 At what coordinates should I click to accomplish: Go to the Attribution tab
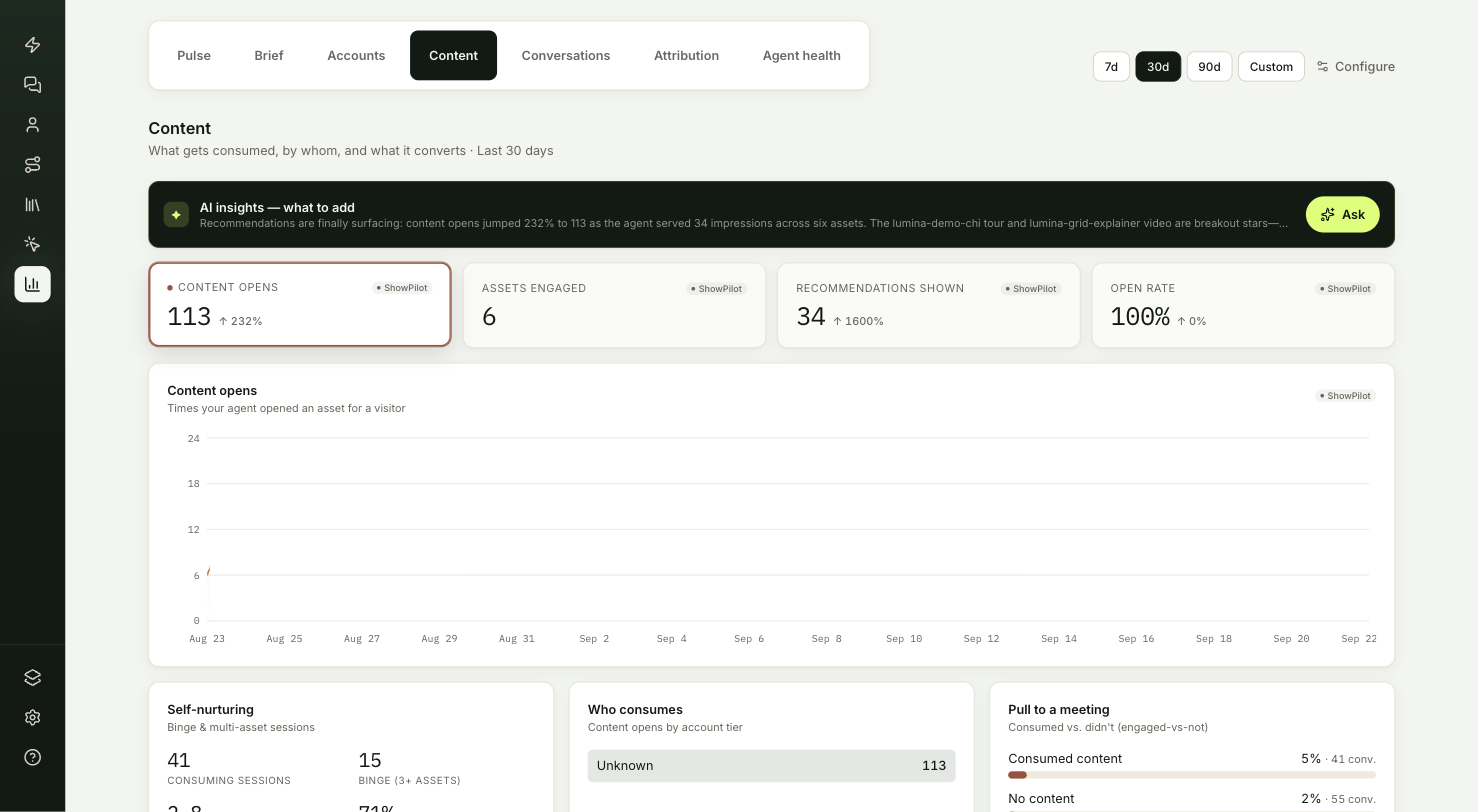[x=686, y=55]
